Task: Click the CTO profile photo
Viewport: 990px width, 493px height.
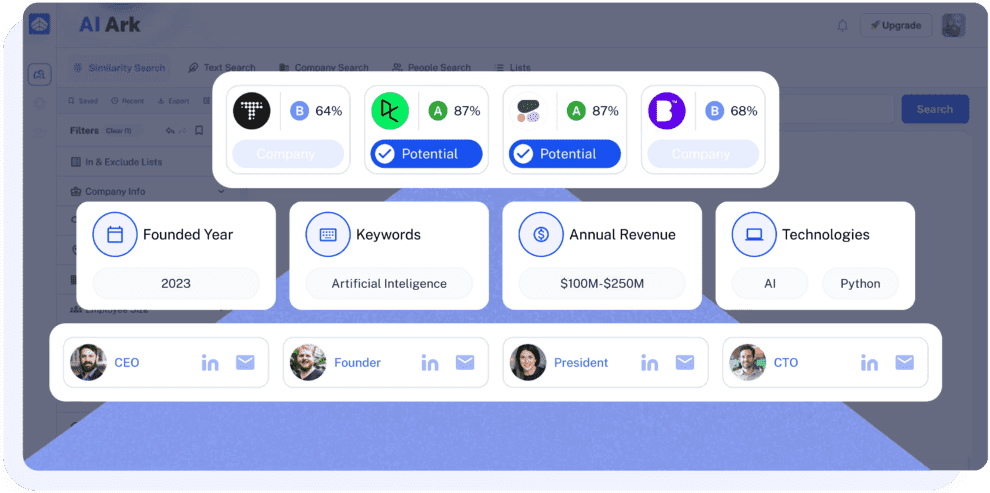Action: (748, 362)
